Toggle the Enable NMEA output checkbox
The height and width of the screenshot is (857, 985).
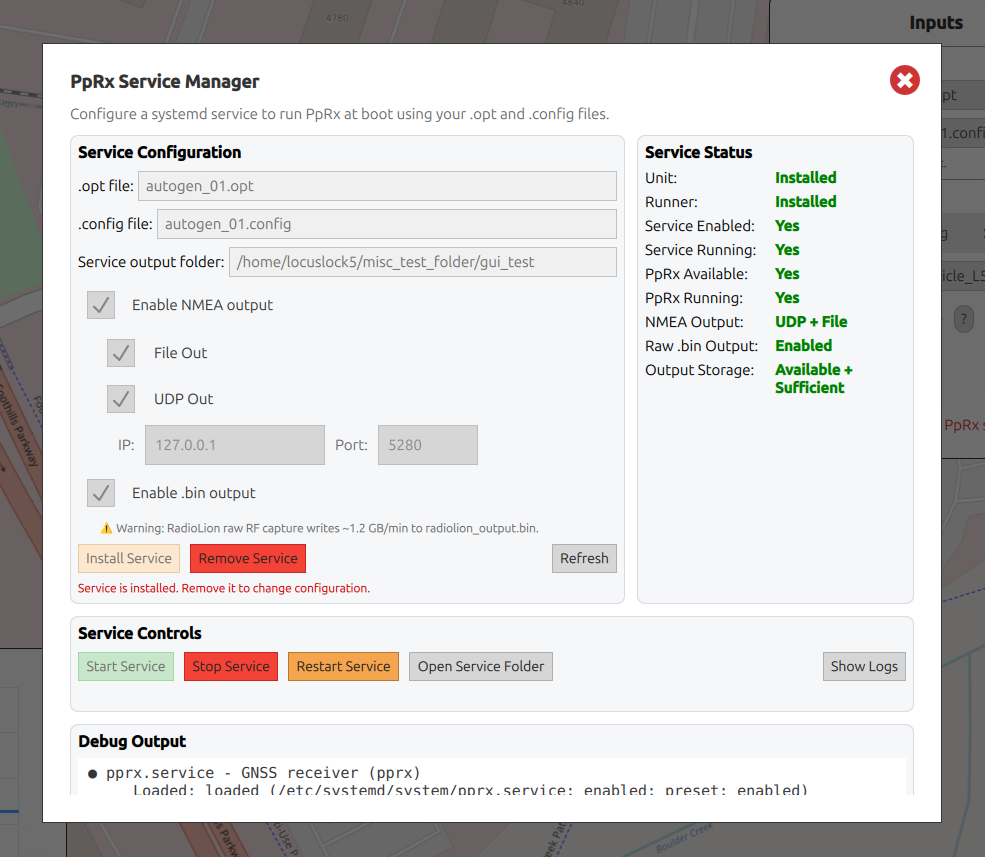(x=101, y=305)
